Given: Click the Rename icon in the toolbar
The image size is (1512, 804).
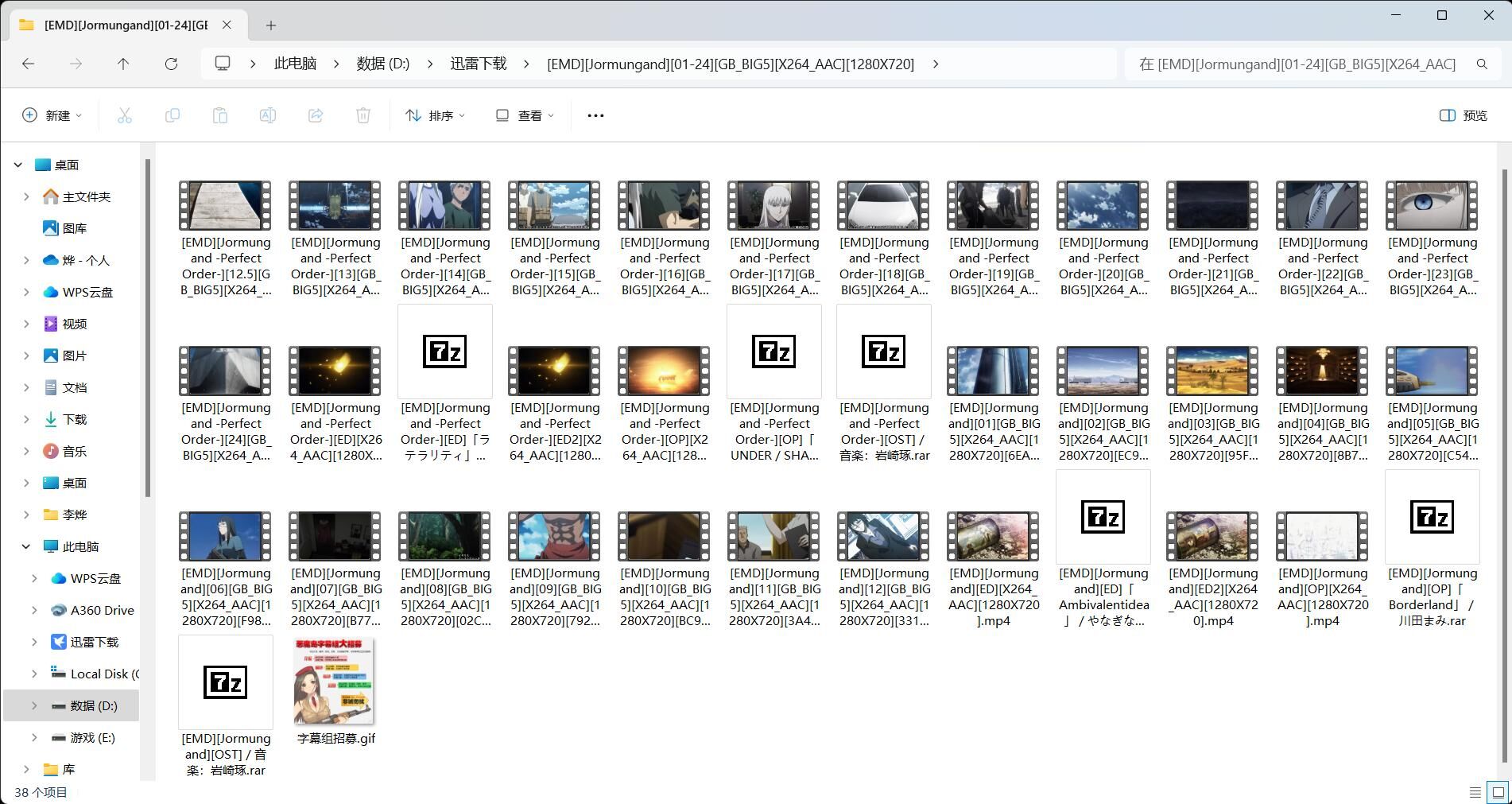Looking at the screenshot, I should (x=268, y=115).
